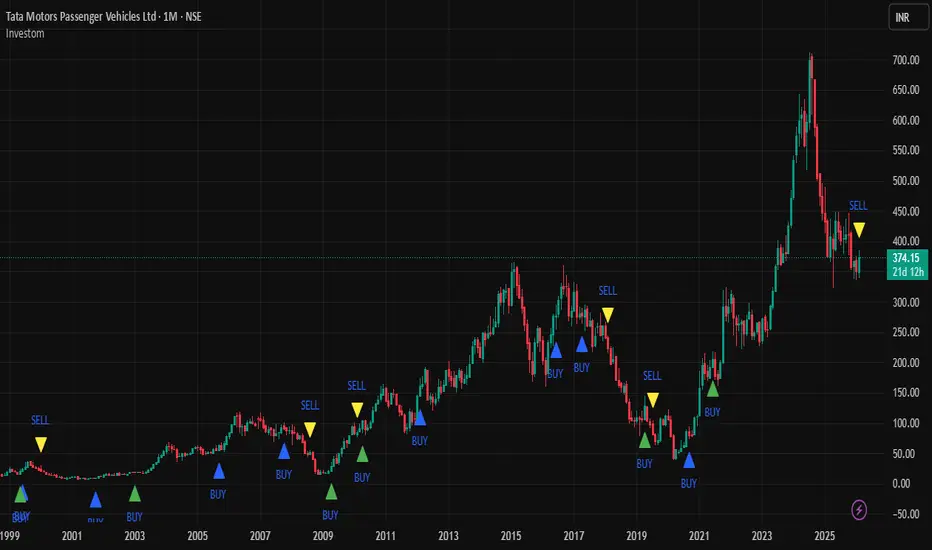
Task: Click the 550.00 price axis label
Action: [x=905, y=150]
